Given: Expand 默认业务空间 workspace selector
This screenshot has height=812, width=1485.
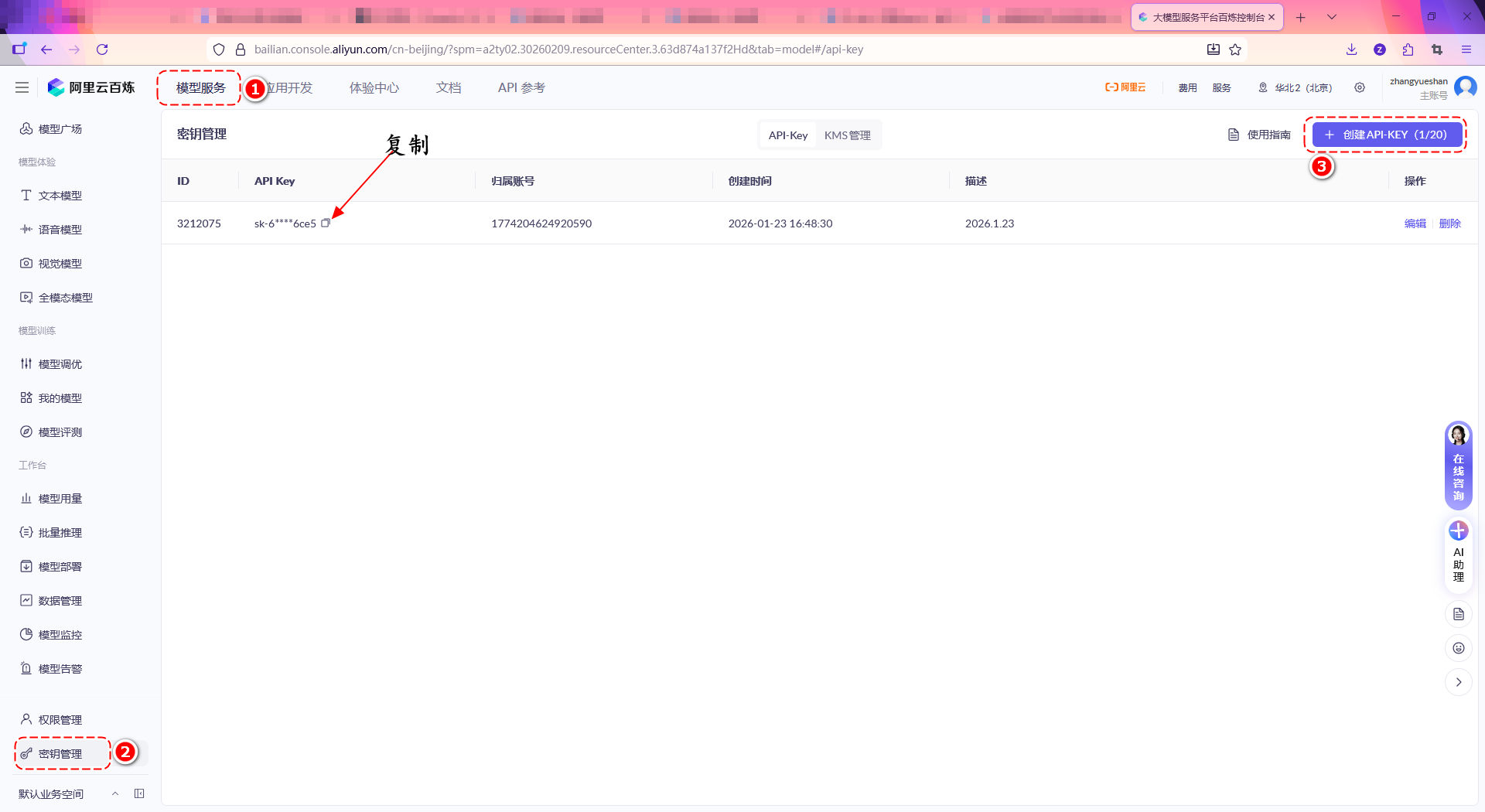Looking at the screenshot, I should click(x=68, y=794).
